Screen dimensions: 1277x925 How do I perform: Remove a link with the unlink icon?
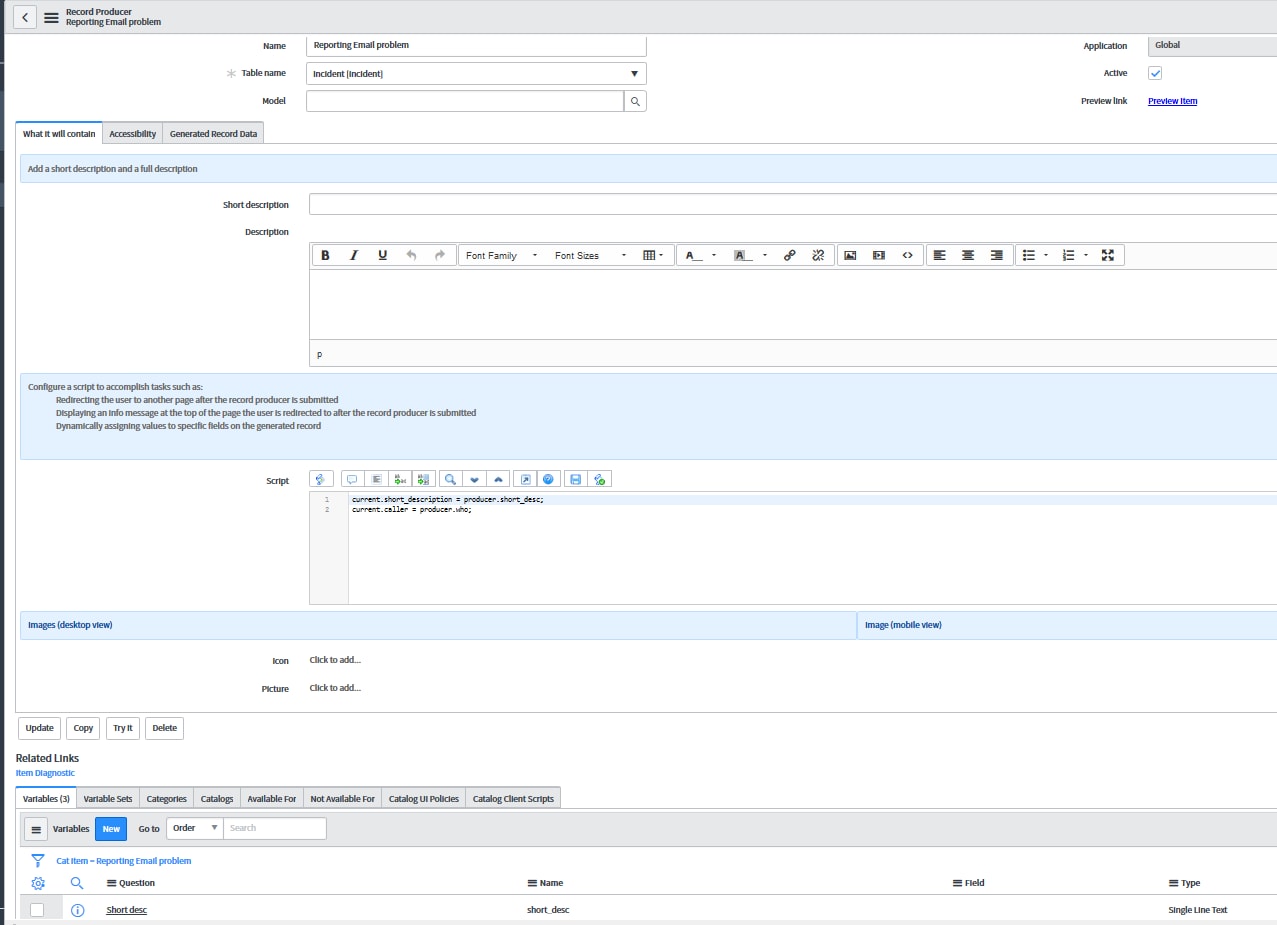tap(818, 255)
